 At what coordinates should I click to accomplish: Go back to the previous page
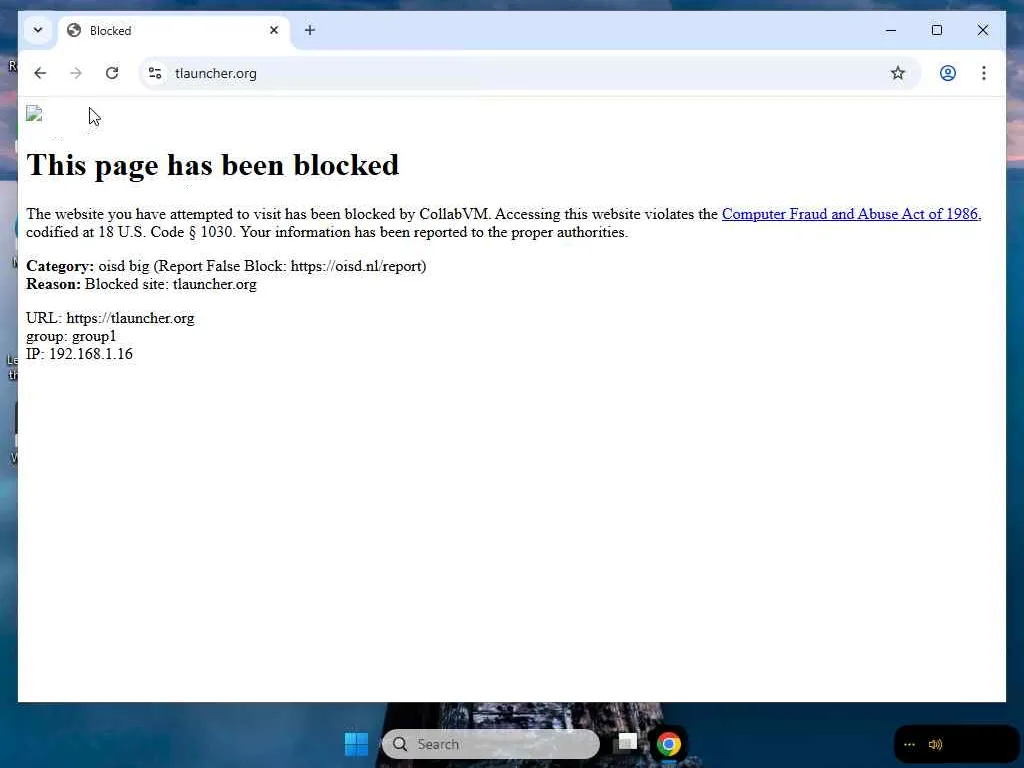pyautogui.click(x=40, y=73)
